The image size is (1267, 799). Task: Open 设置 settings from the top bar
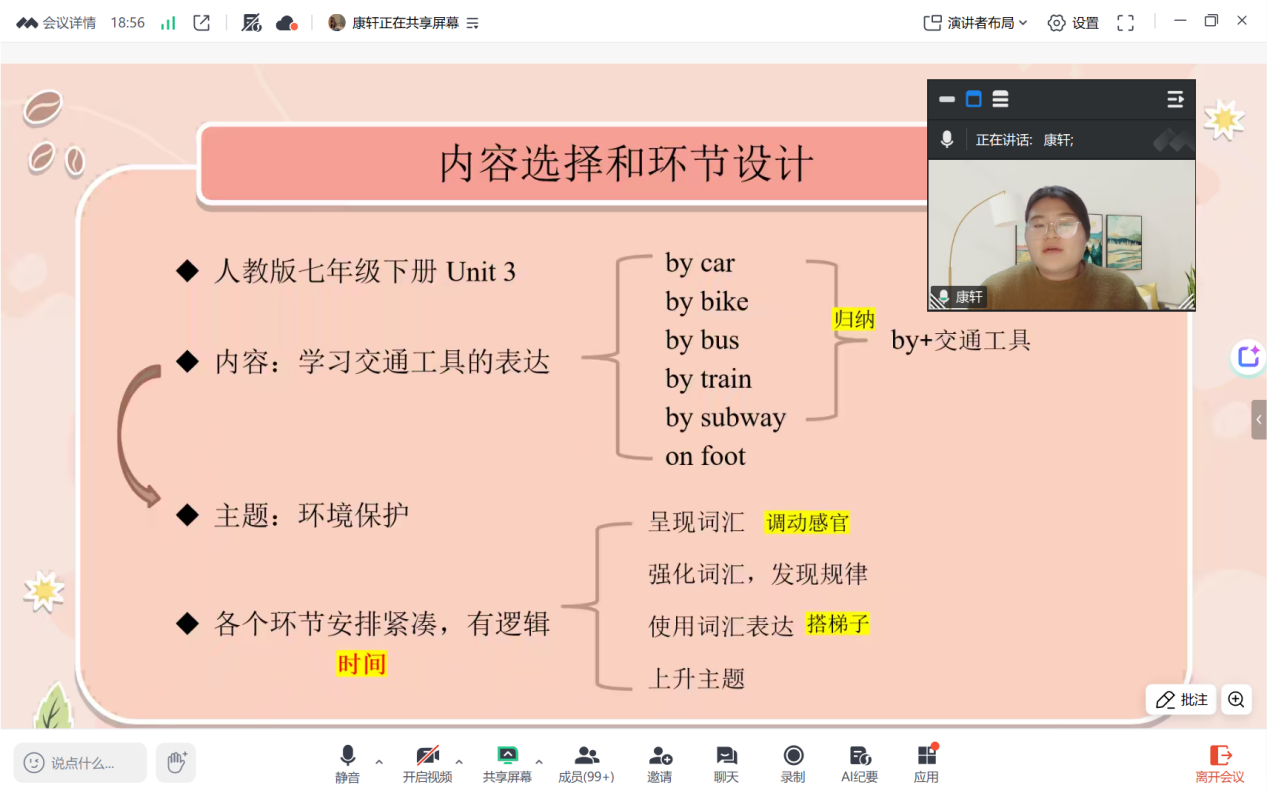(1073, 22)
